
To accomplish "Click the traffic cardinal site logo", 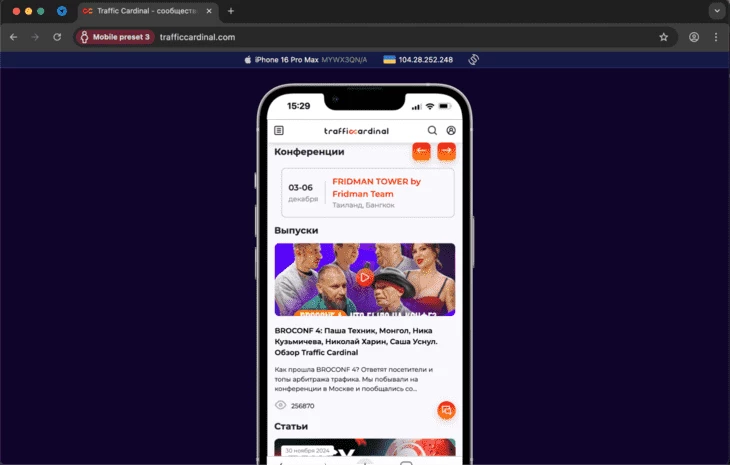I will click(x=356, y=131).
